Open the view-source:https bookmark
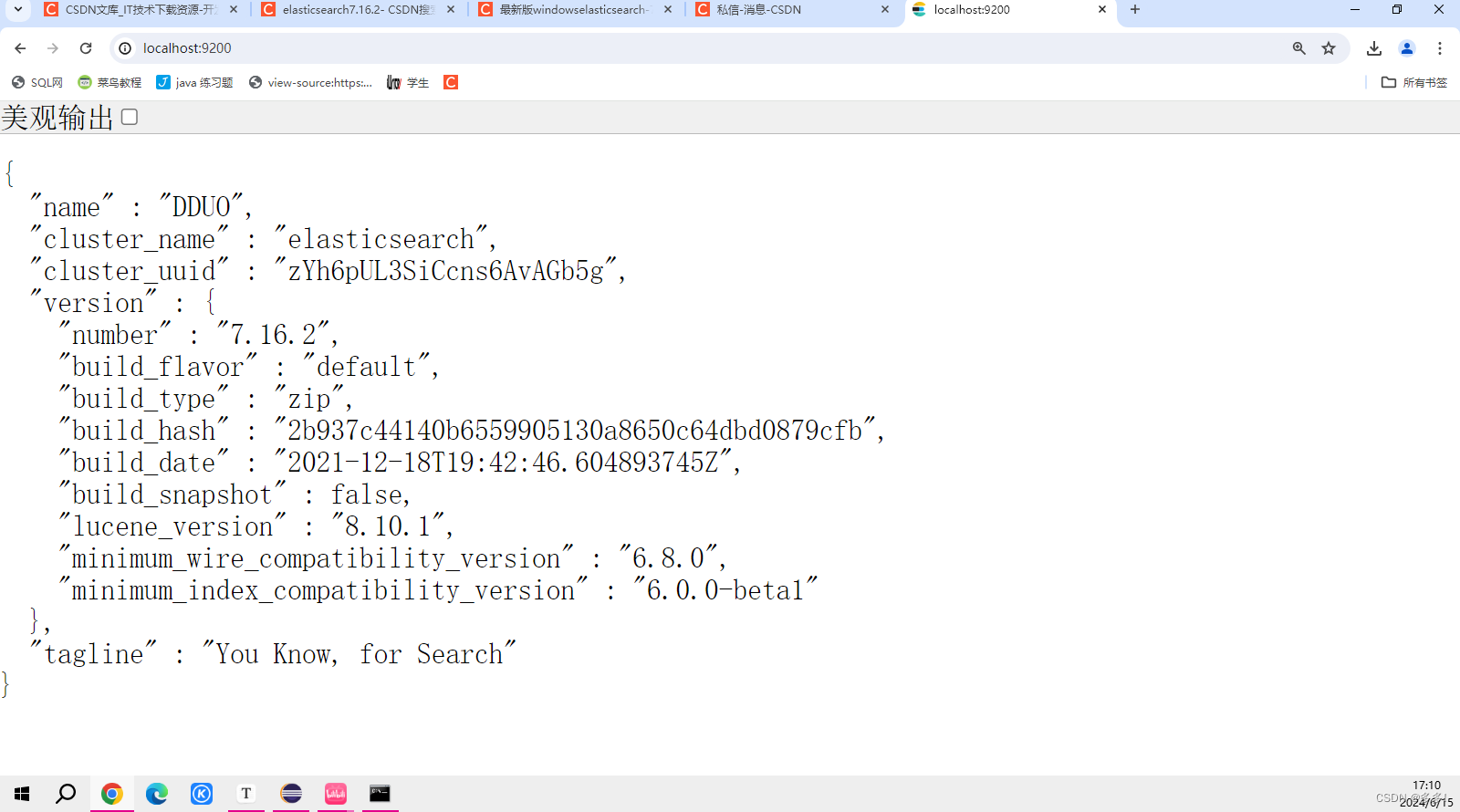Image resolution: width=1460 pixels, height=812 pixels. 310,82
